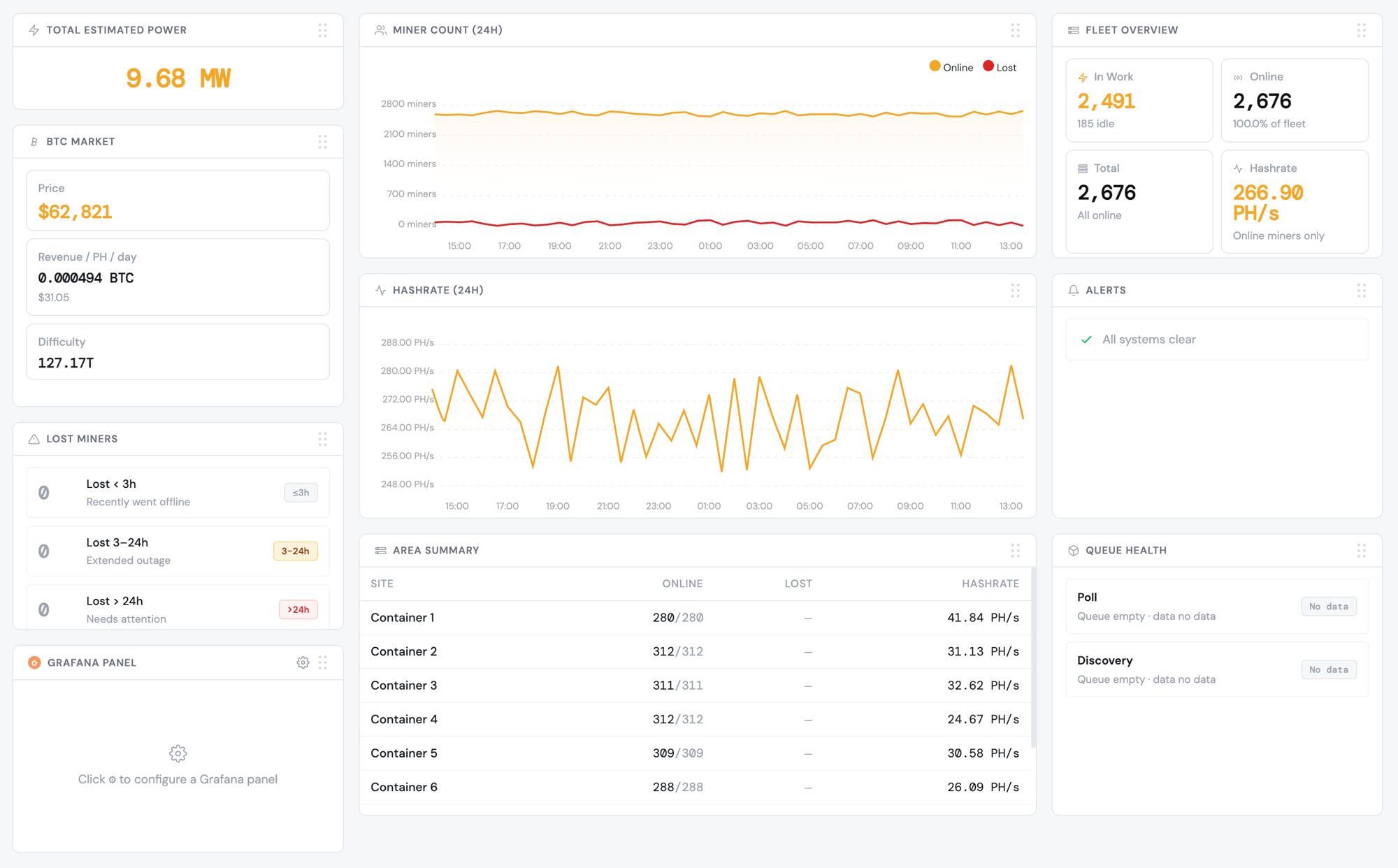Click the All systems clear message
Viewport: 1398px width, 868px height.
[x=1149, y=340]
